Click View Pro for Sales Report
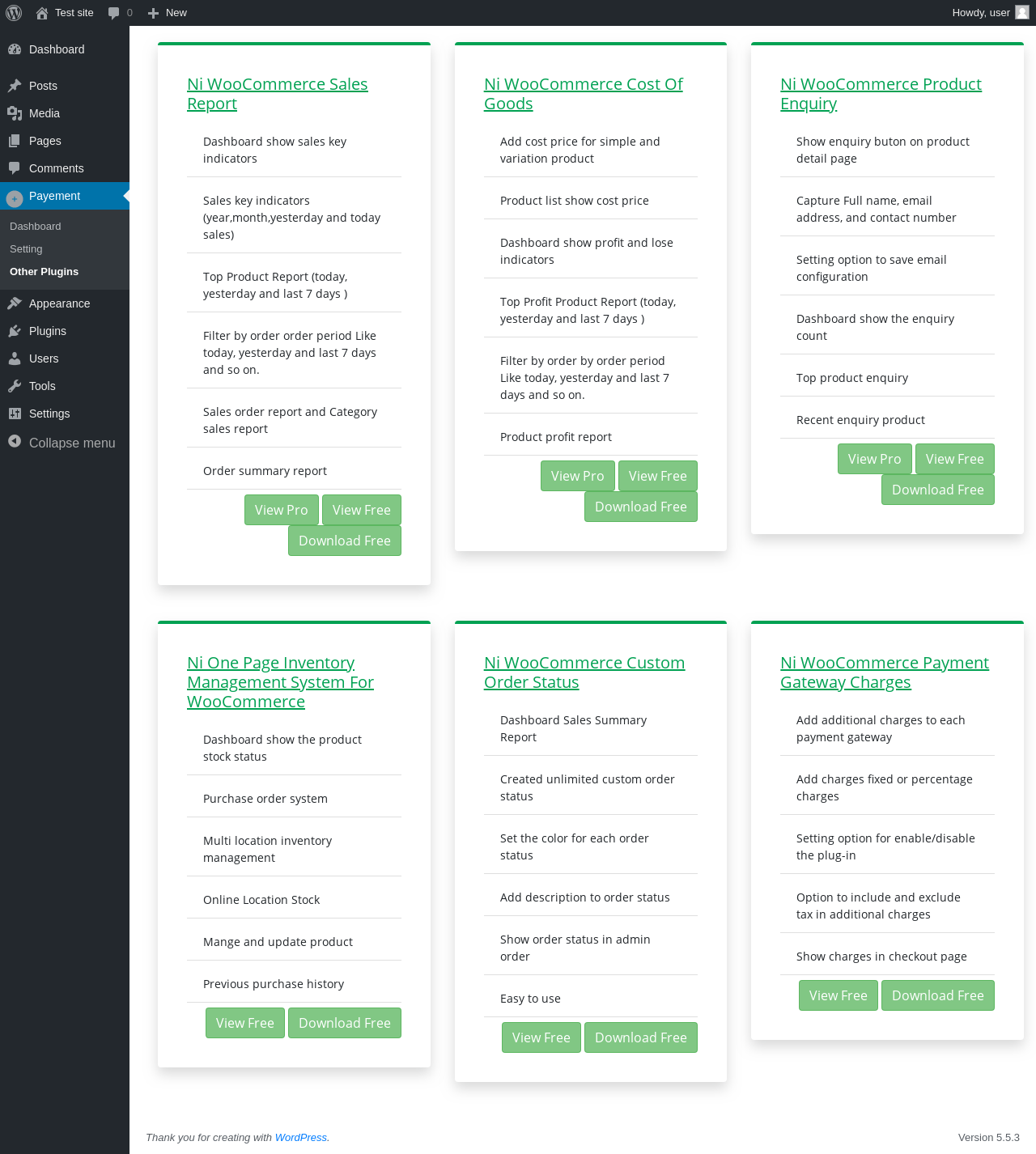Screen dimensions: 1036x1154 click(x=282, y=510)
